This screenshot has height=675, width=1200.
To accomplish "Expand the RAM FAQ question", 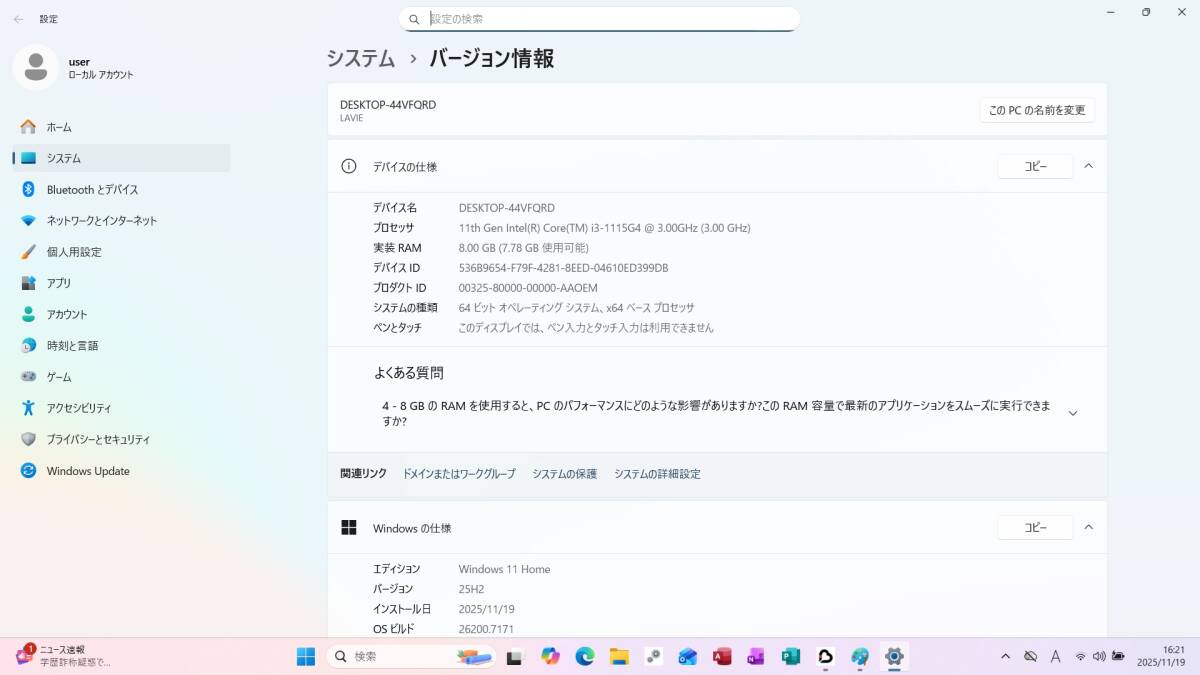I will coord(1072,413).
